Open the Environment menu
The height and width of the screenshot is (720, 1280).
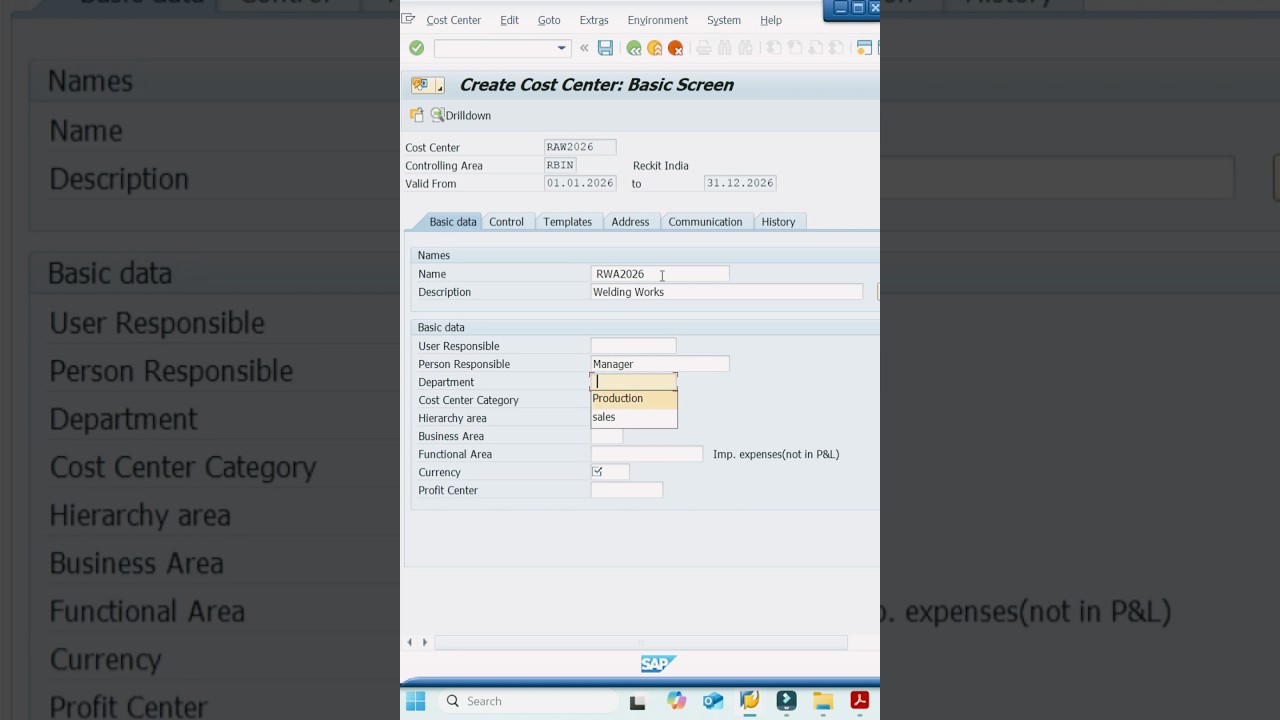pos(658,20)
